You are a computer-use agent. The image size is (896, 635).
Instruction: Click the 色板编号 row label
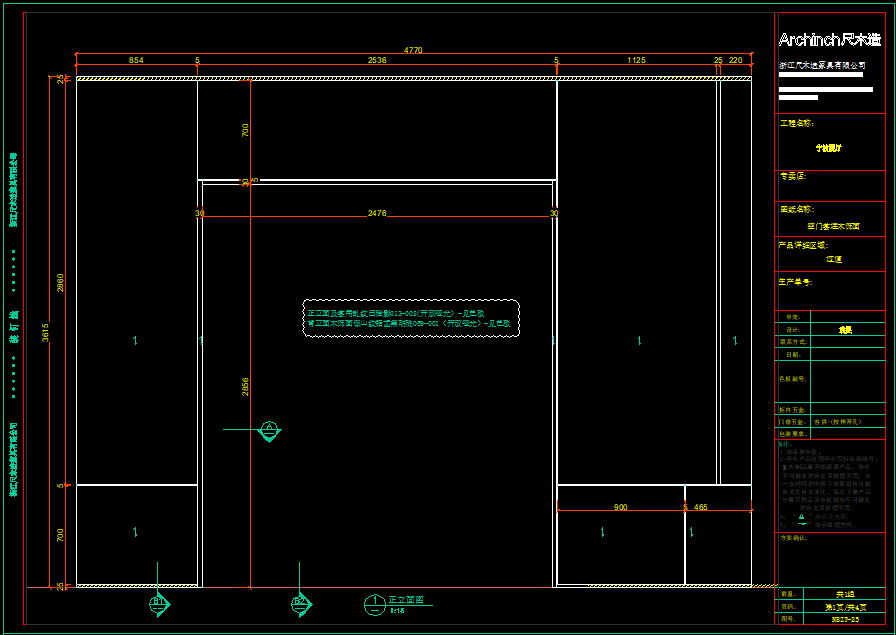(793, 378)
